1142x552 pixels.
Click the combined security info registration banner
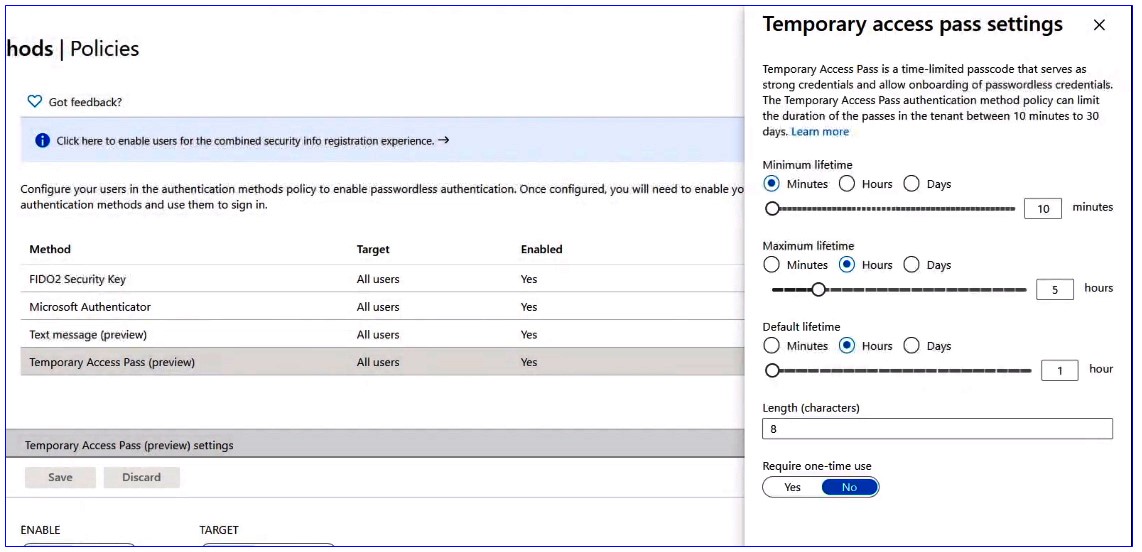coord(382,141)
